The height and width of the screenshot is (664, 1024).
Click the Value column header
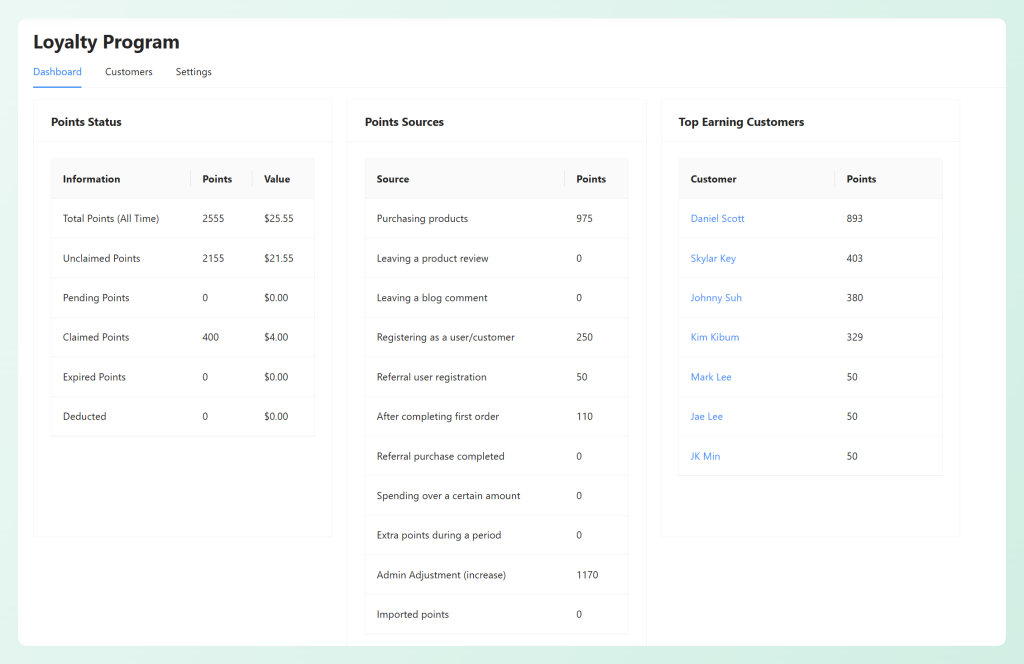[277, 179]
